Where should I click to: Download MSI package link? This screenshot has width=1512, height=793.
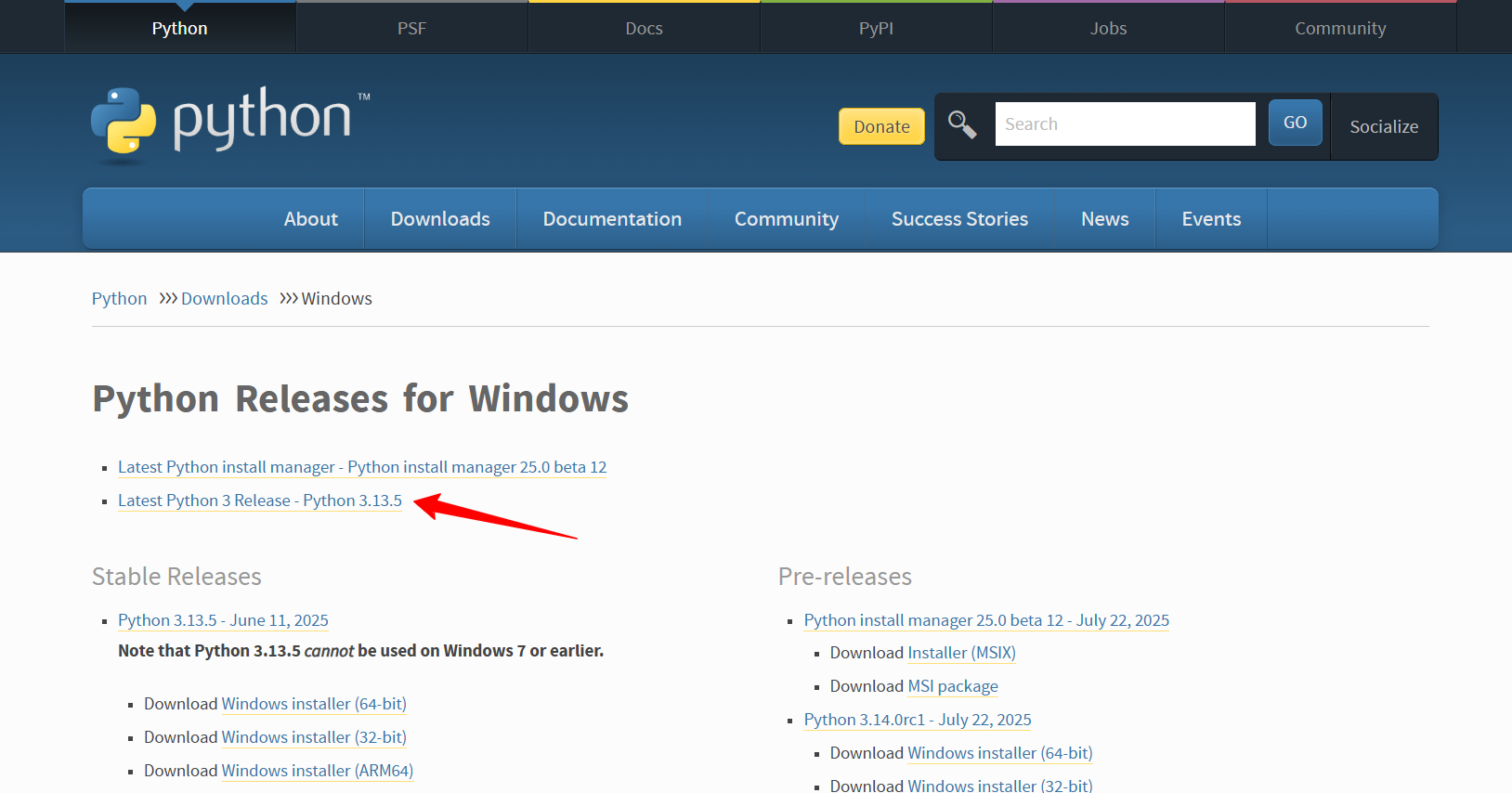953,686
